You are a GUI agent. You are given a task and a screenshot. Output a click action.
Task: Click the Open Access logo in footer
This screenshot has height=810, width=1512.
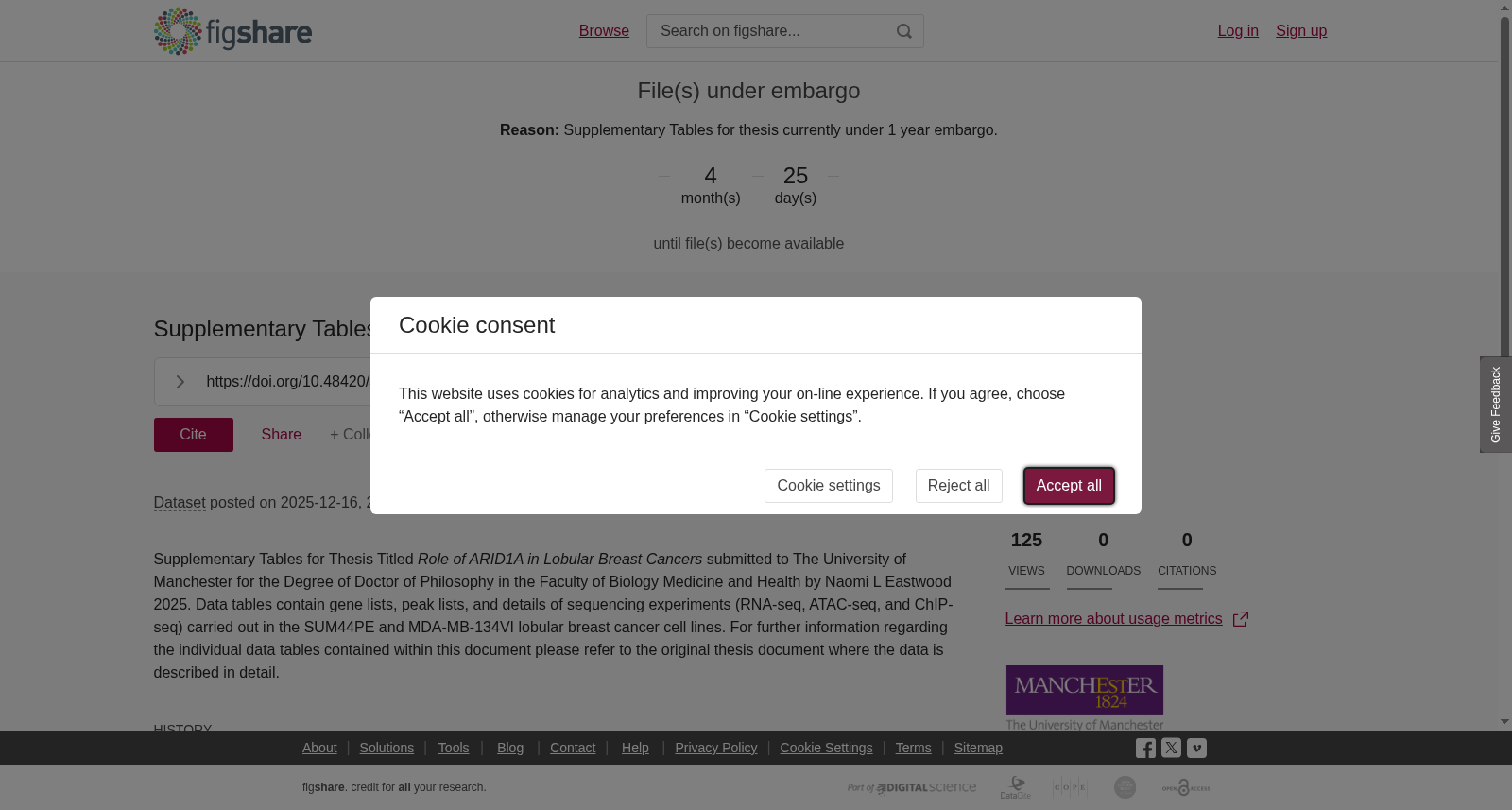click(x=1186, y=787)
